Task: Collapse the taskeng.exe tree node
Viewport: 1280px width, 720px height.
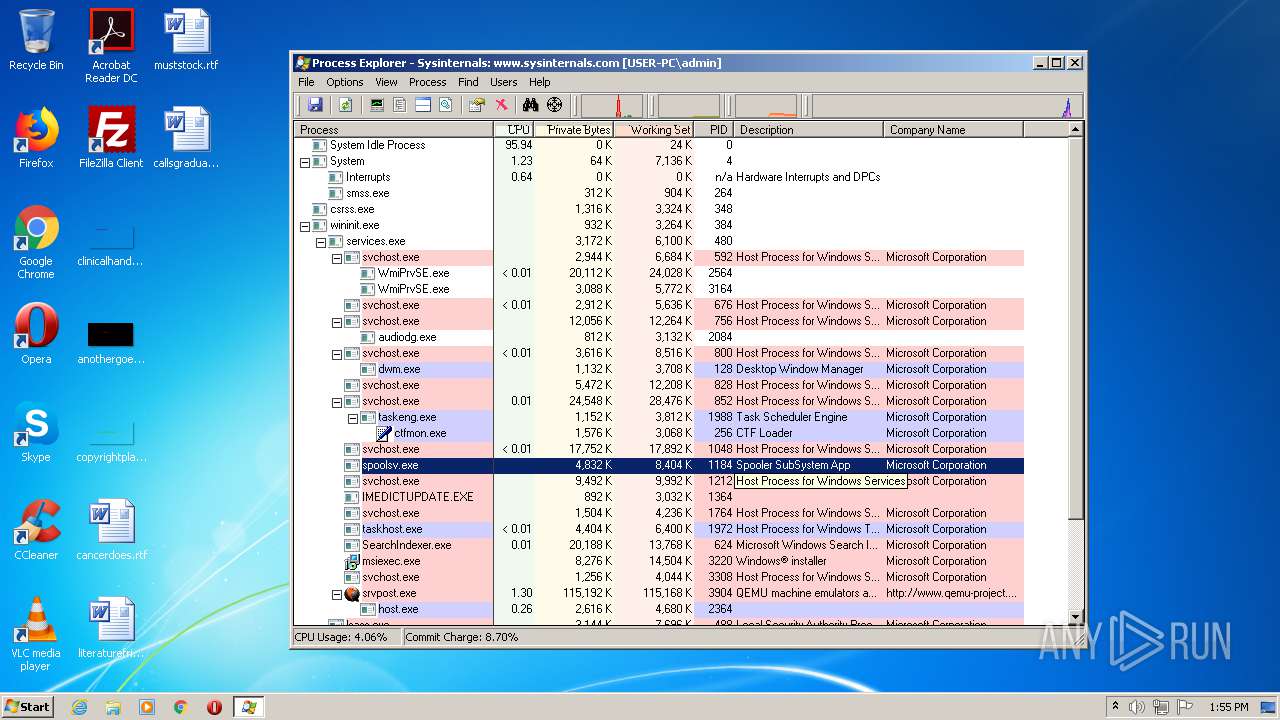Action: 353,417
